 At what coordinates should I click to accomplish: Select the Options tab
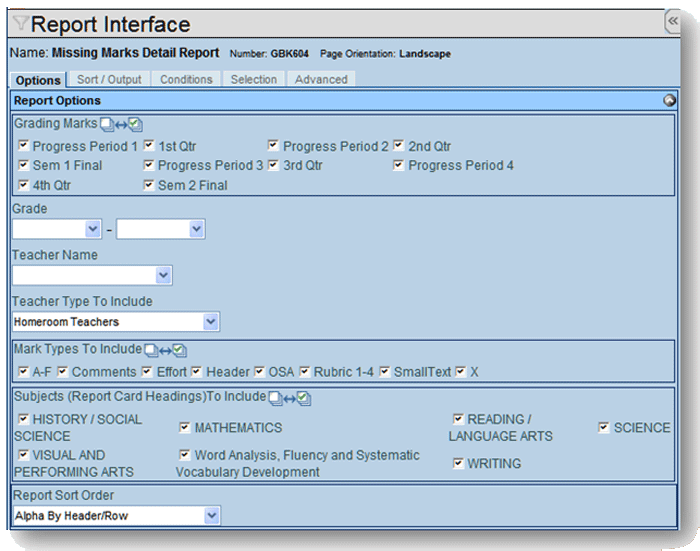pyautogui.click(x=38, y=80)
